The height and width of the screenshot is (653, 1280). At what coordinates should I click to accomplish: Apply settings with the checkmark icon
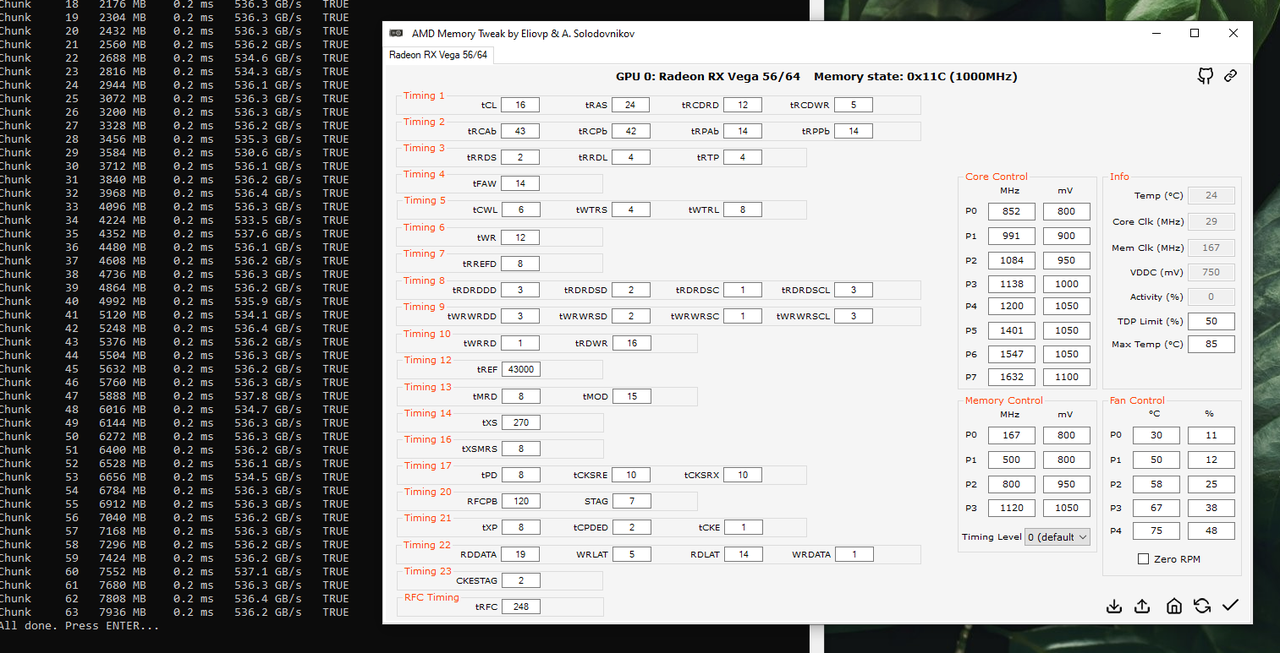[x=1230, y=606]
